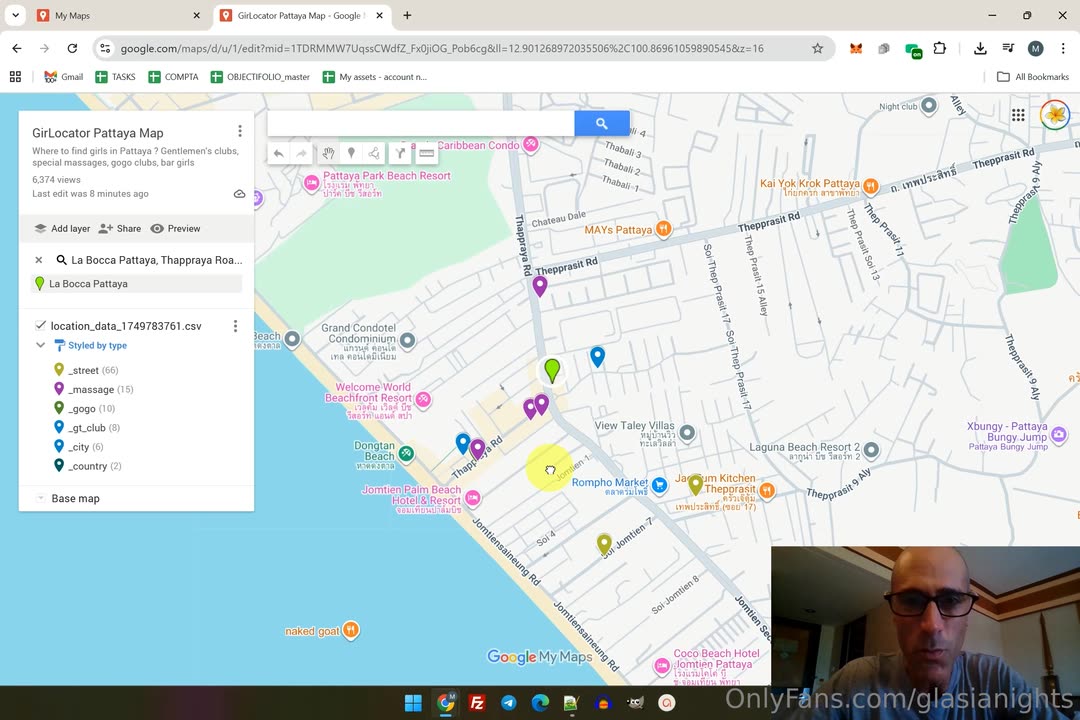This screenshot has width=1080, height=720.
Task: Click the browser address bar URL
Action: point(442,48)
